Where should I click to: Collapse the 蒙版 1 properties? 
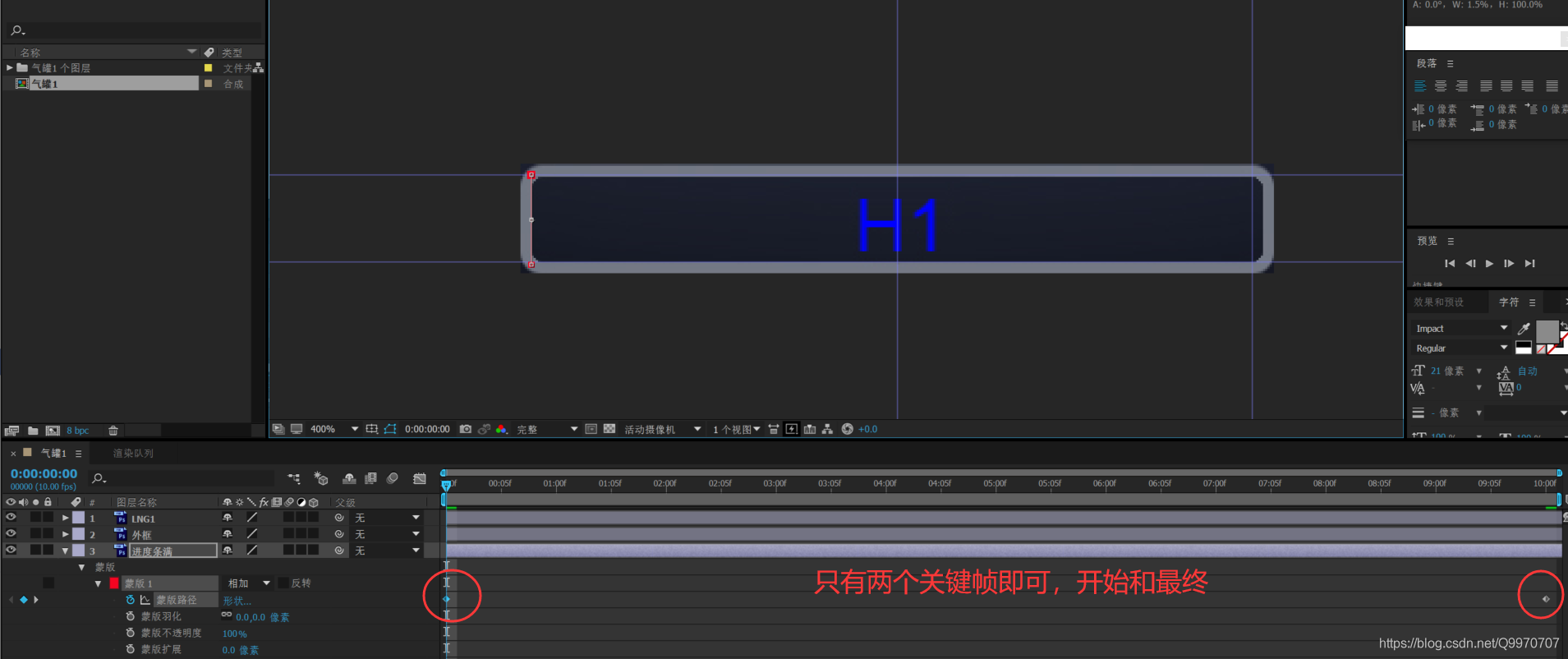[x=98, y=583]
